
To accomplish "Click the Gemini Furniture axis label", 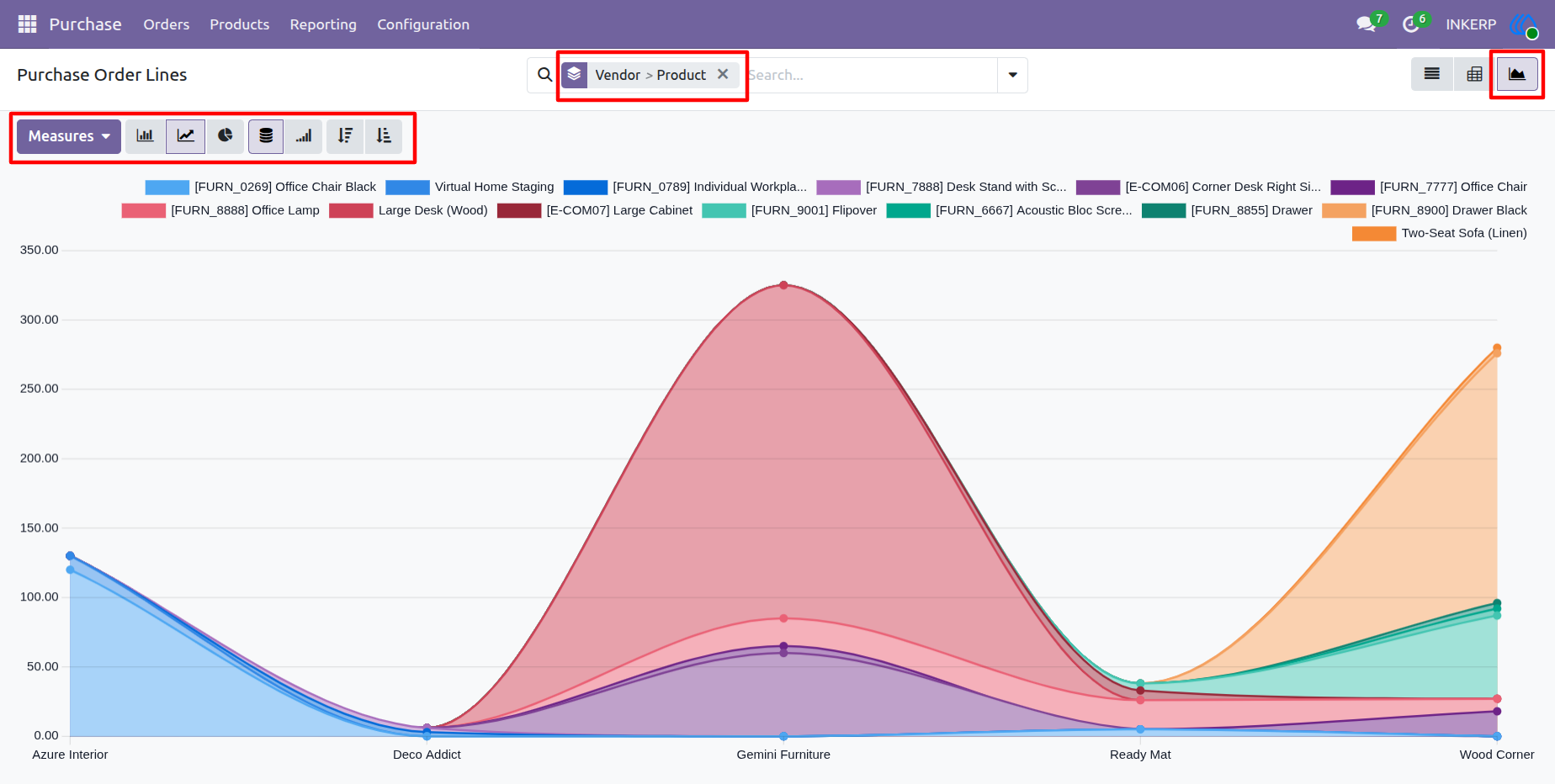I will pyautogui.click(x=783, y=755).
